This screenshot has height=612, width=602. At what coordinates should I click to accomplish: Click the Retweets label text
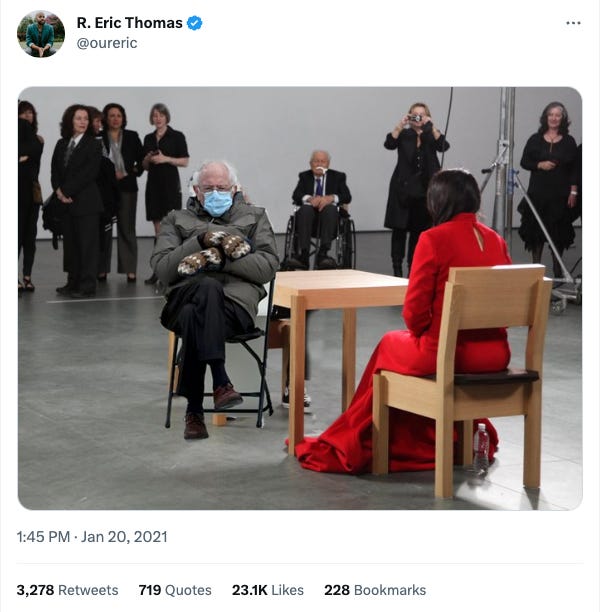(88, 590)
